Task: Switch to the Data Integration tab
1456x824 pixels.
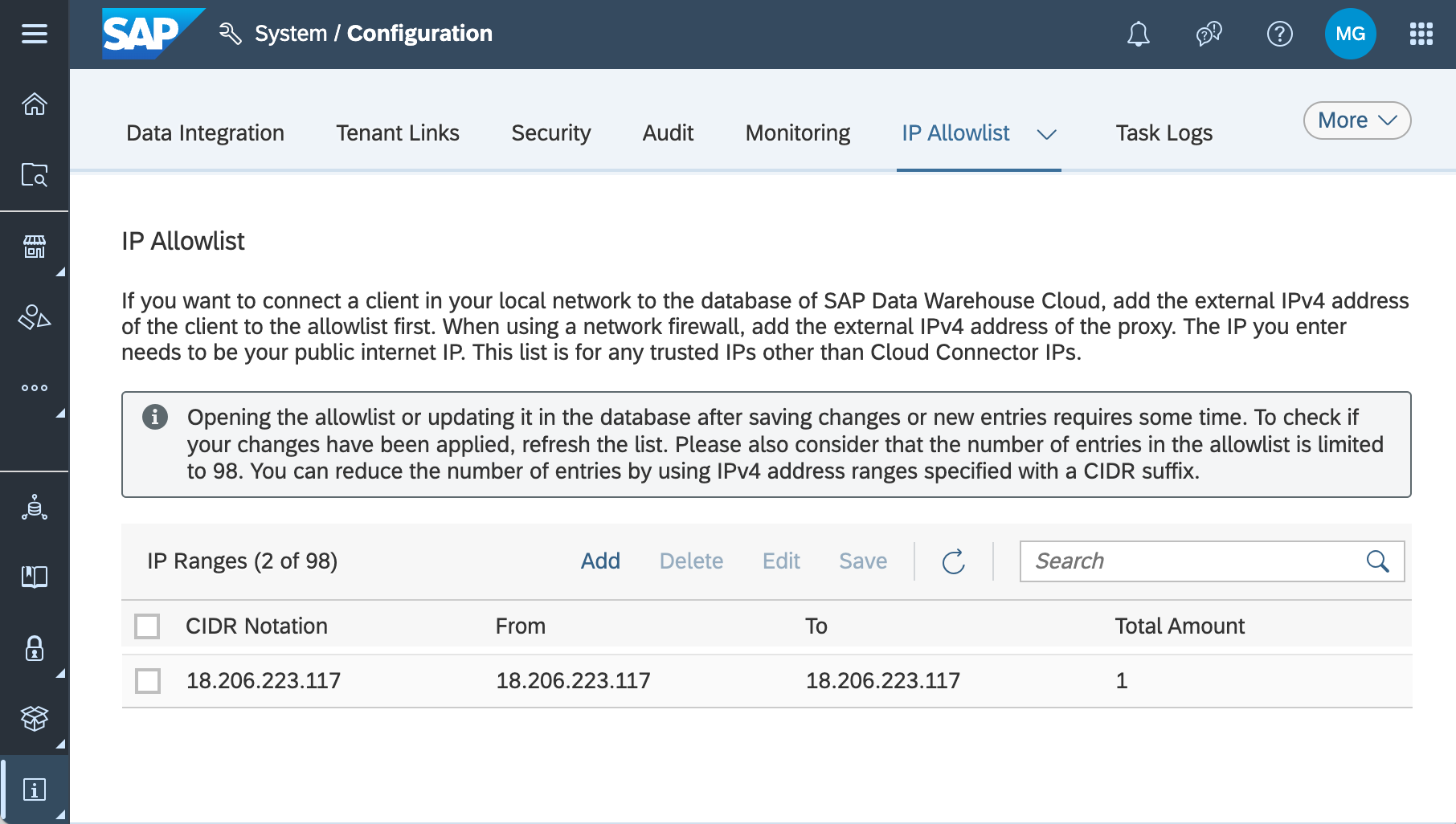Action: click(205, 133)
